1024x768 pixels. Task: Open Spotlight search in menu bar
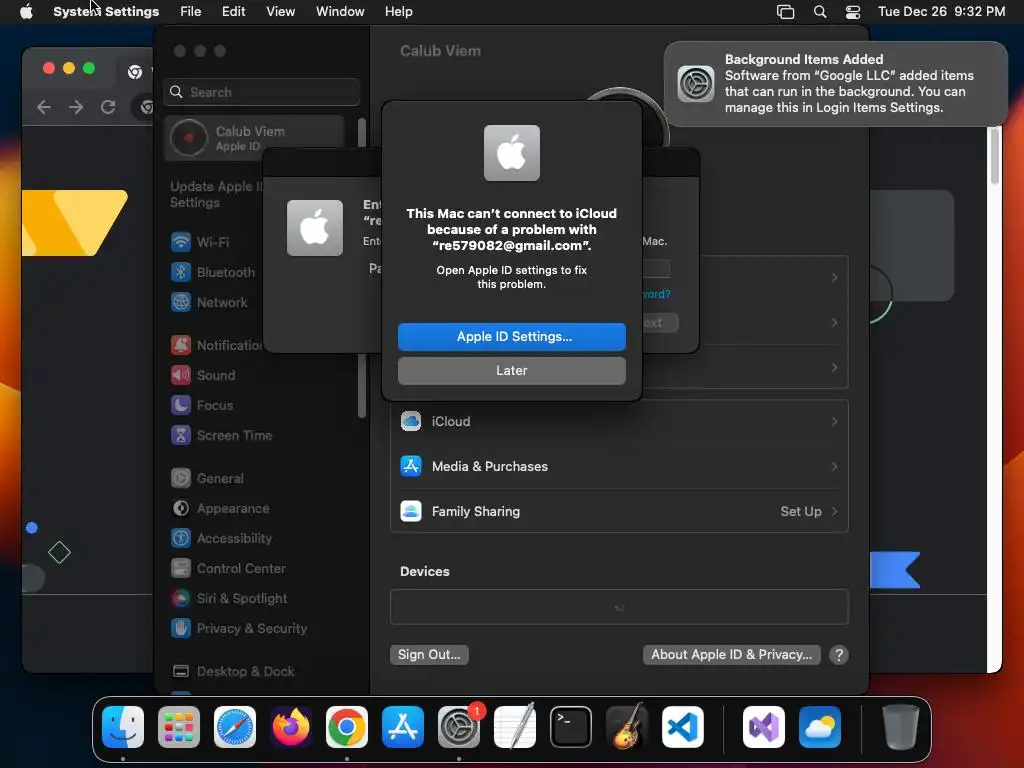pos(820,12)
